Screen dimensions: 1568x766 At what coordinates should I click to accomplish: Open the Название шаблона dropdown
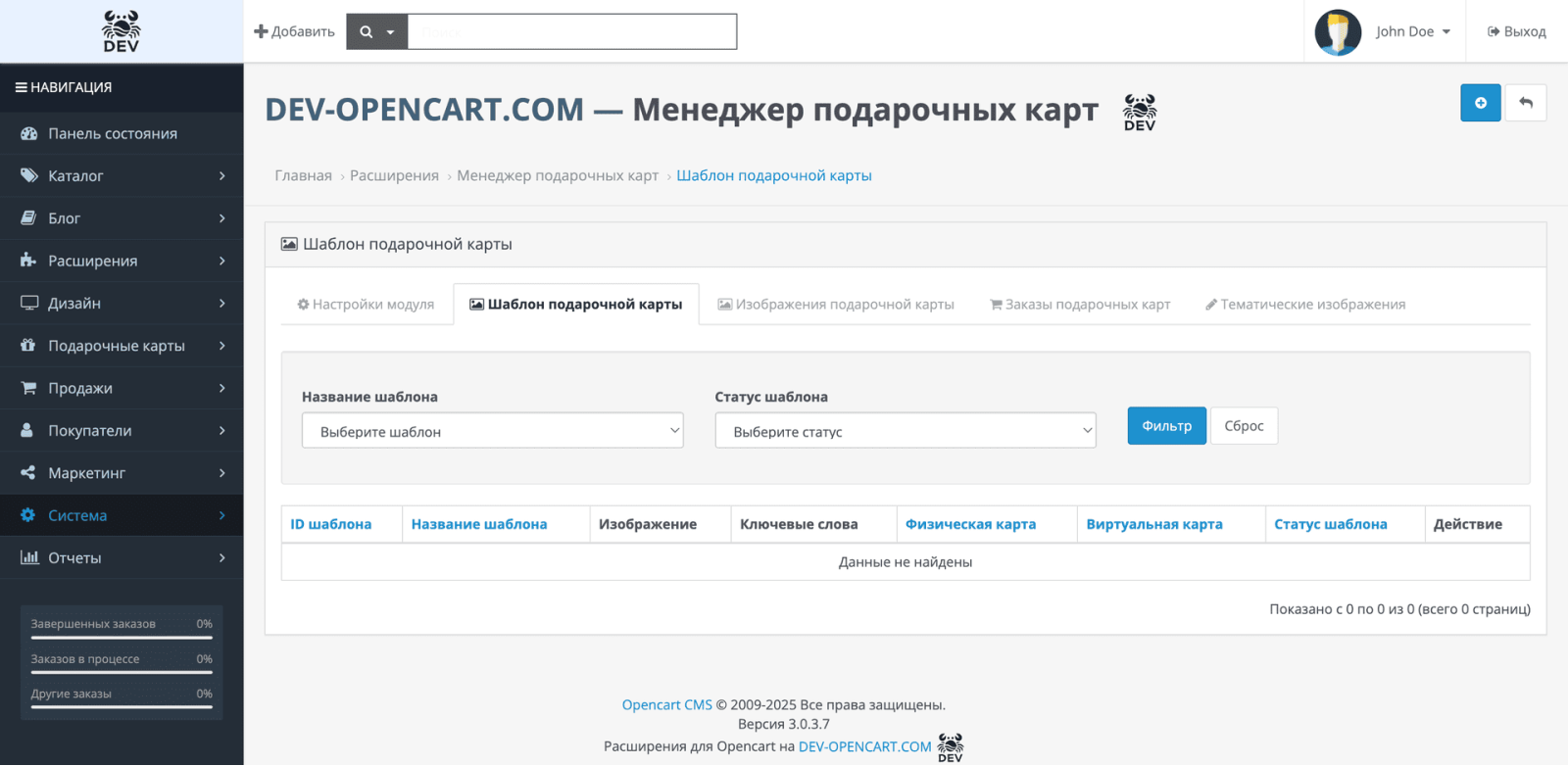(x=493, y=431)
